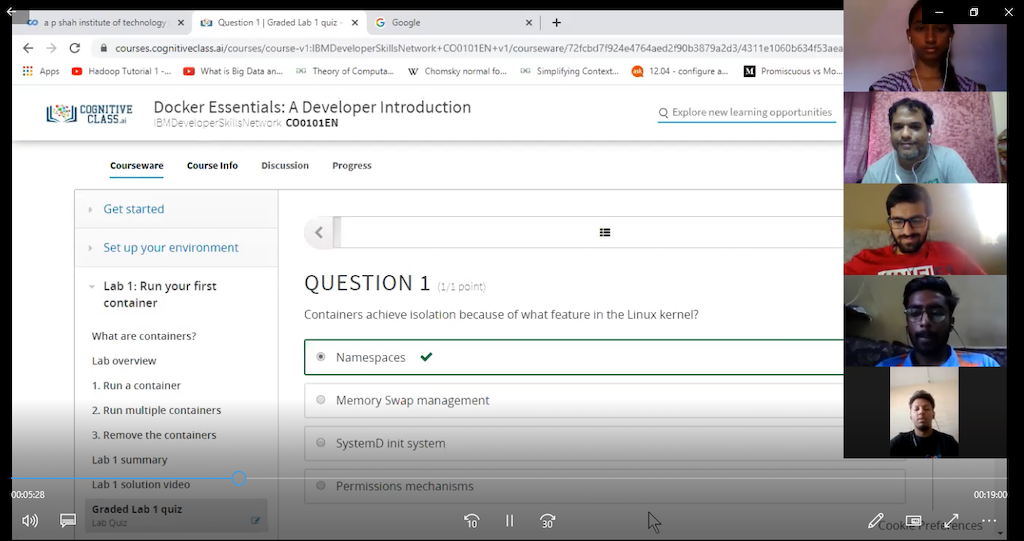Viewport: 1024px width, 541px height.
Task: Pause the video playback
Action: tap(509, 521)
